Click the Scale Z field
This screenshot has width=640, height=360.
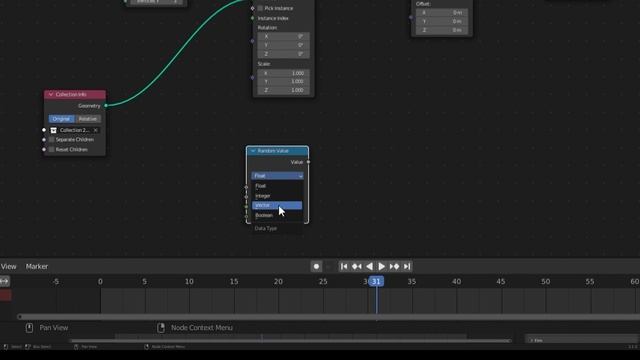(x=283, y=90)
